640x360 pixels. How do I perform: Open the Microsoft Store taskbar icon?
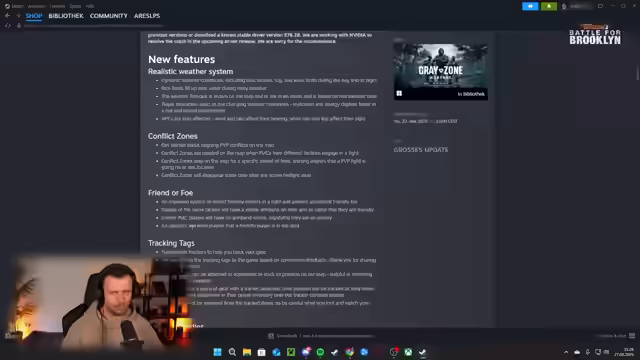(x=262, y=352)
